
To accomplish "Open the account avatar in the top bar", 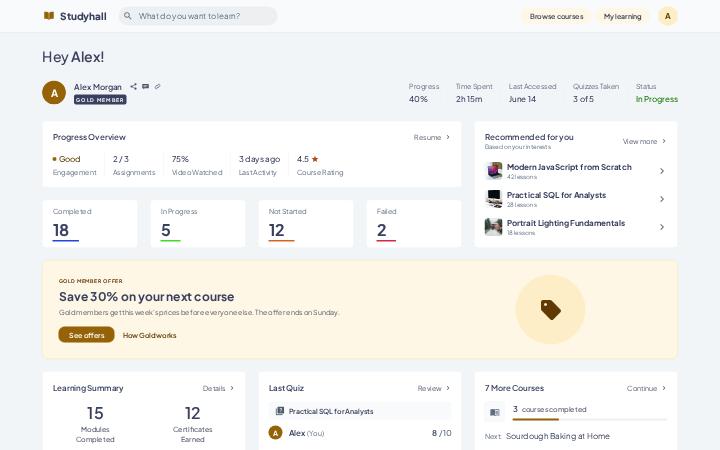I will [668, 16].
